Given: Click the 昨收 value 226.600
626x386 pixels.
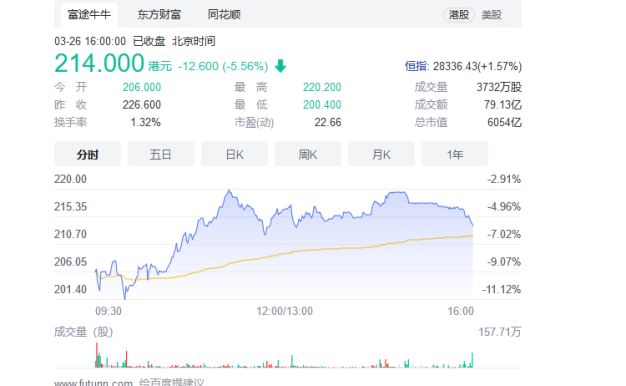Looking at the screenshot, I should (x=142, y=105).
